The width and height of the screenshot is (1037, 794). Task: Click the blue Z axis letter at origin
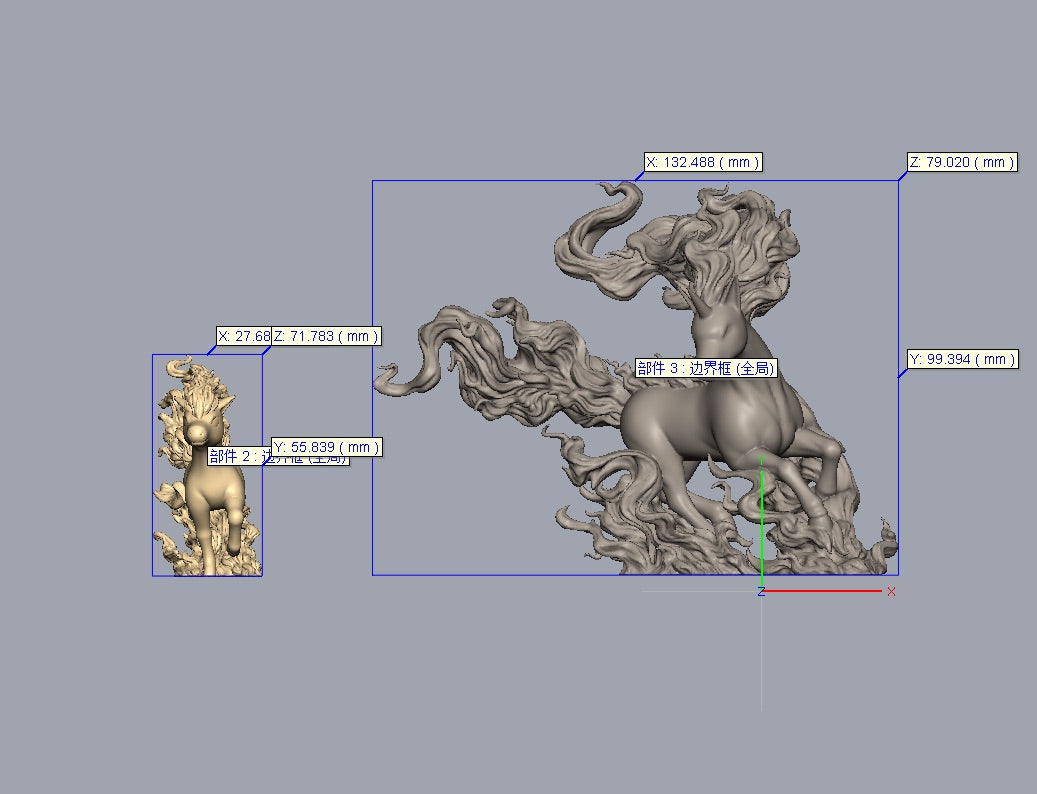click(761, 592)
